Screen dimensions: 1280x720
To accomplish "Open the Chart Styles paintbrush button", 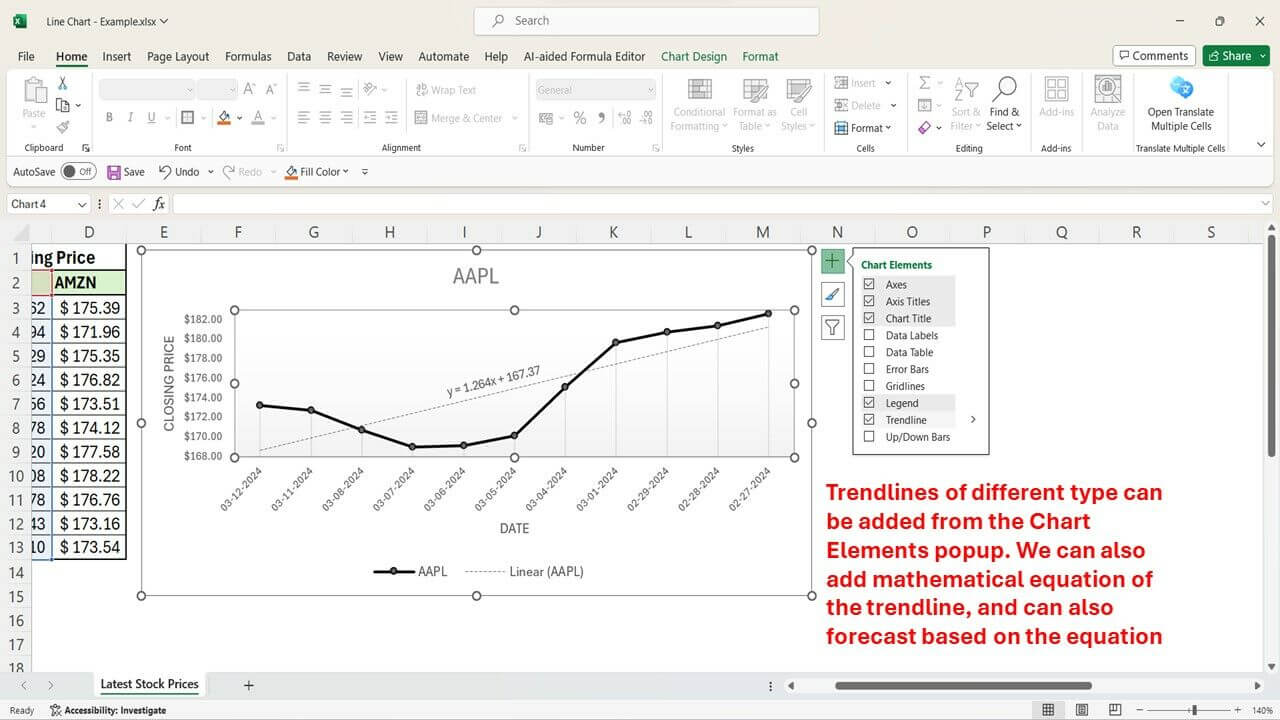I will pyautogui.click(x=832, y=294).
